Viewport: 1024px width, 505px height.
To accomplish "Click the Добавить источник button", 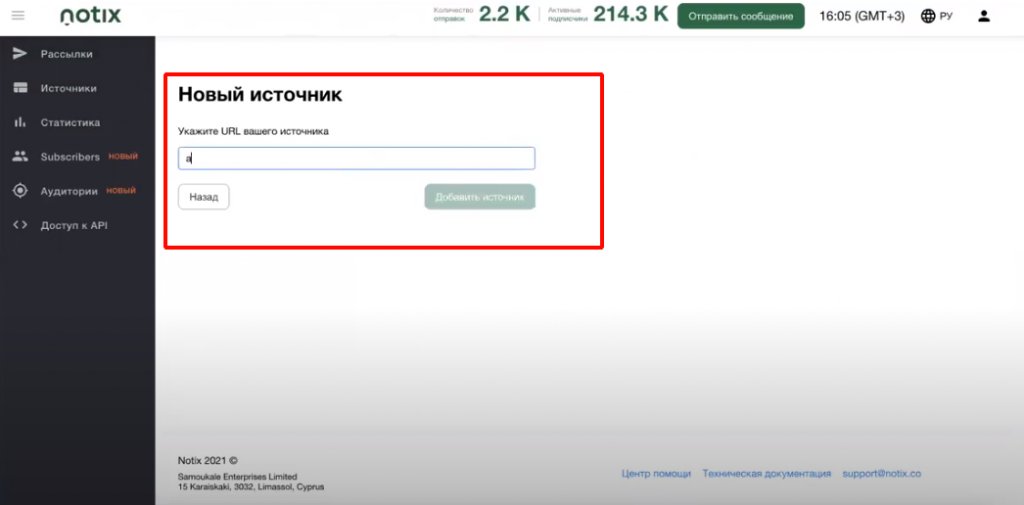I will 480,197.
